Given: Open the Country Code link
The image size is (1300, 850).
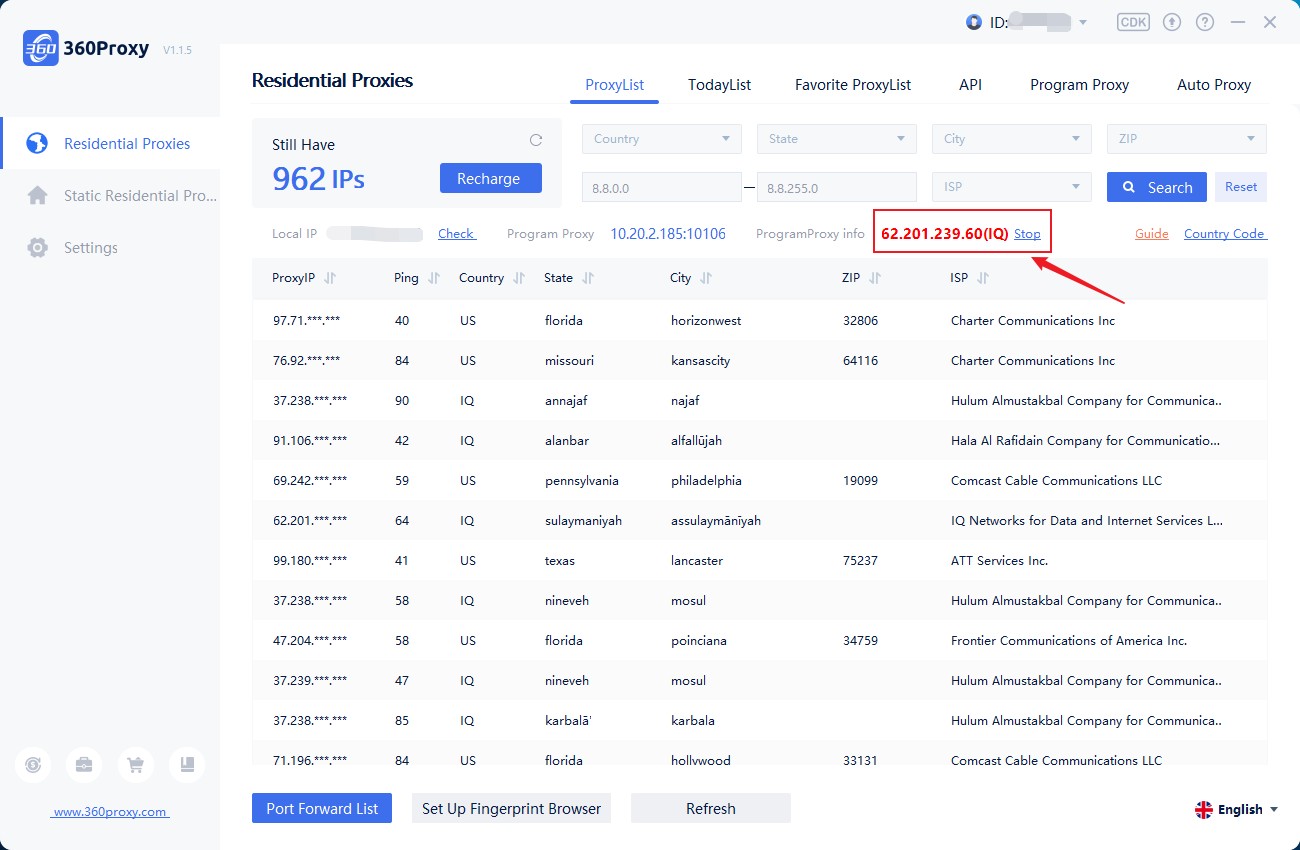Looking at the screenshot, I should [1225, 234].
